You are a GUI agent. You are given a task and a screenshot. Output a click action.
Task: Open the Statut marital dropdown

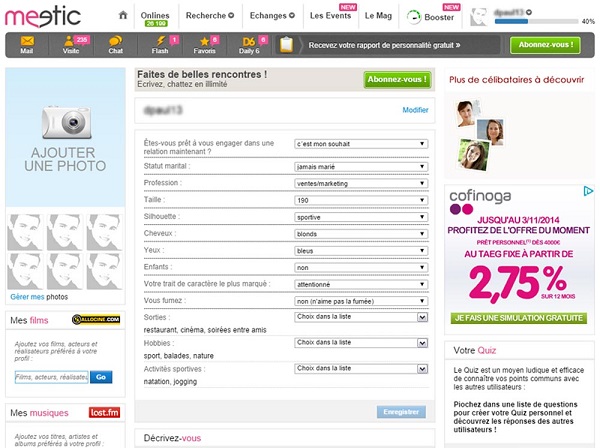point(361,166)
